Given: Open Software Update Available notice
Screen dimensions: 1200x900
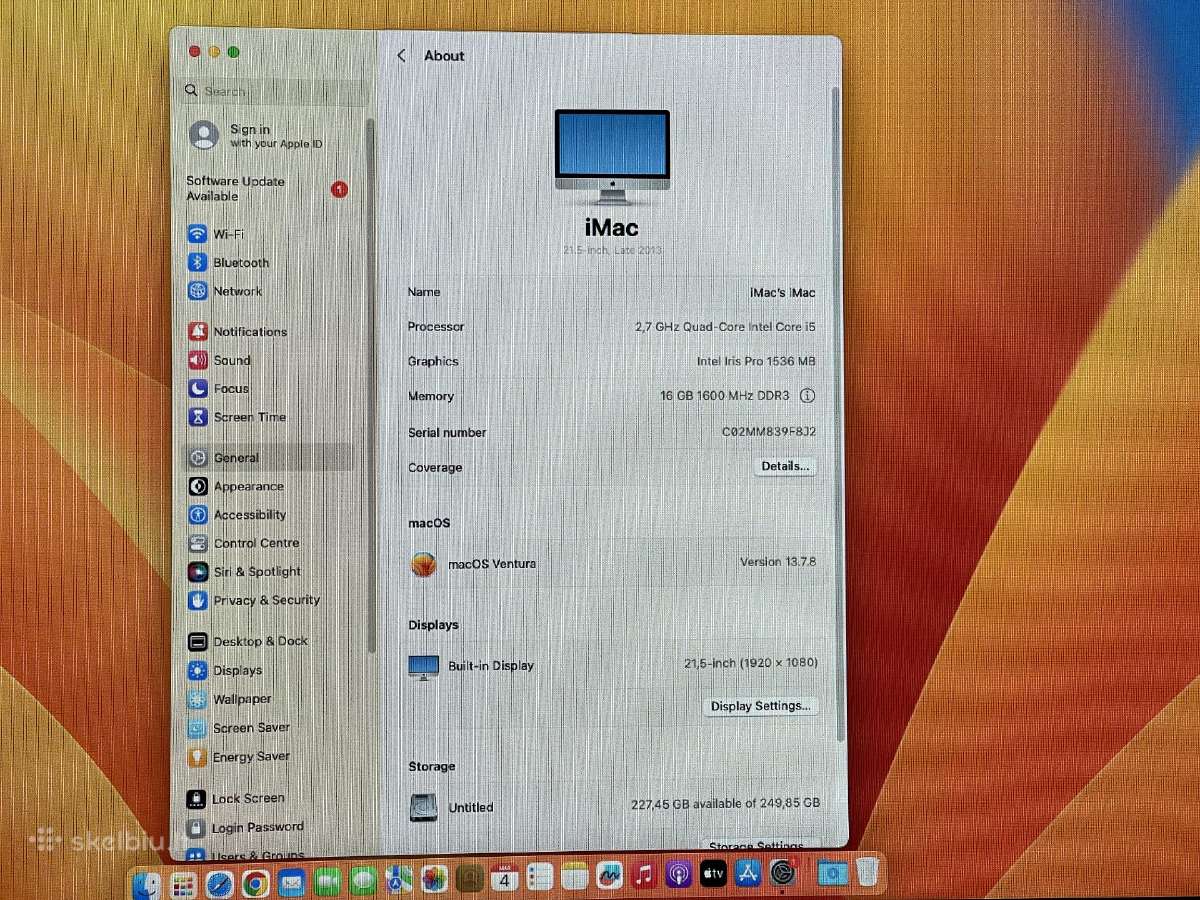Looking at the screenshot, I should tap(268, 189).
